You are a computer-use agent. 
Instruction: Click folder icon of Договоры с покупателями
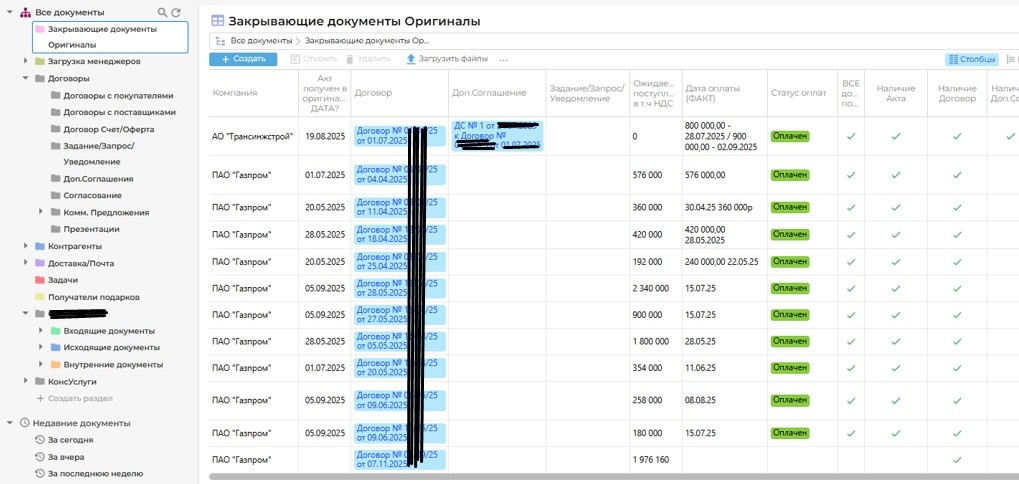tap(55, 96)
